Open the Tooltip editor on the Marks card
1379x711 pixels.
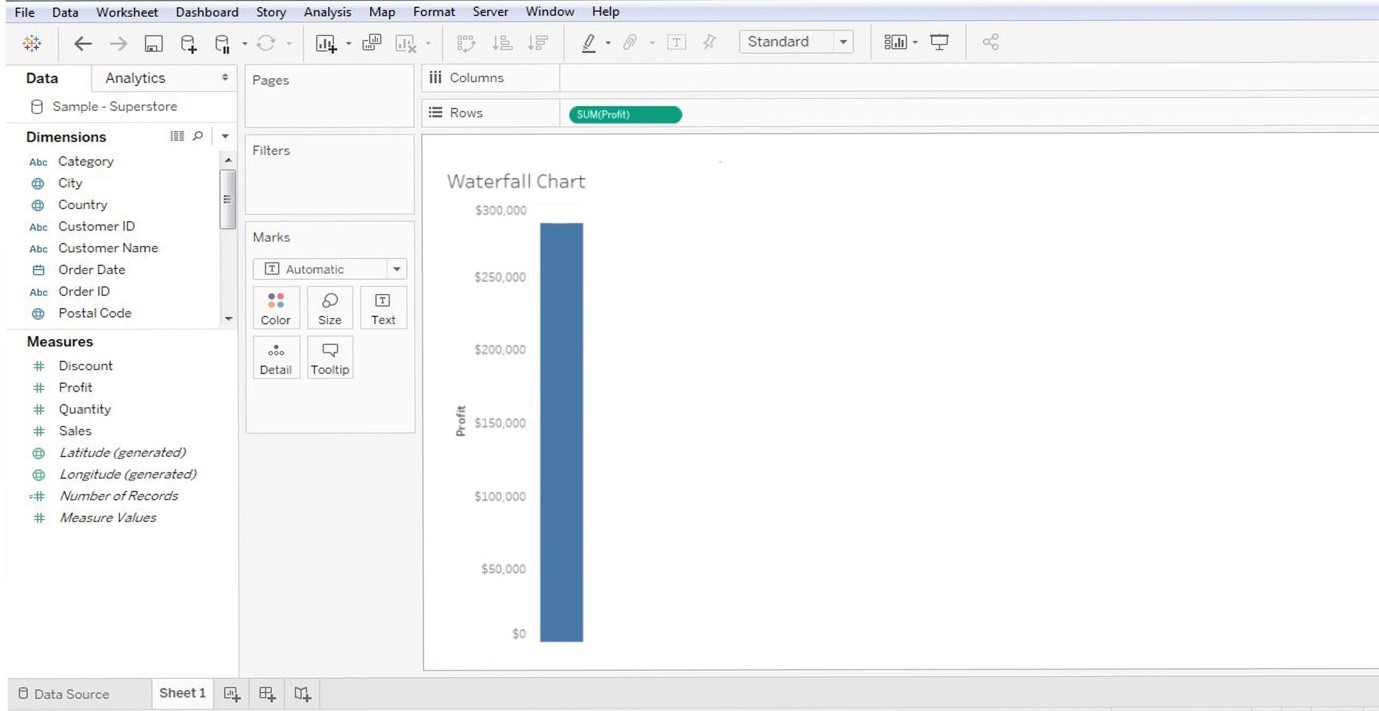(x=330, y=357)
